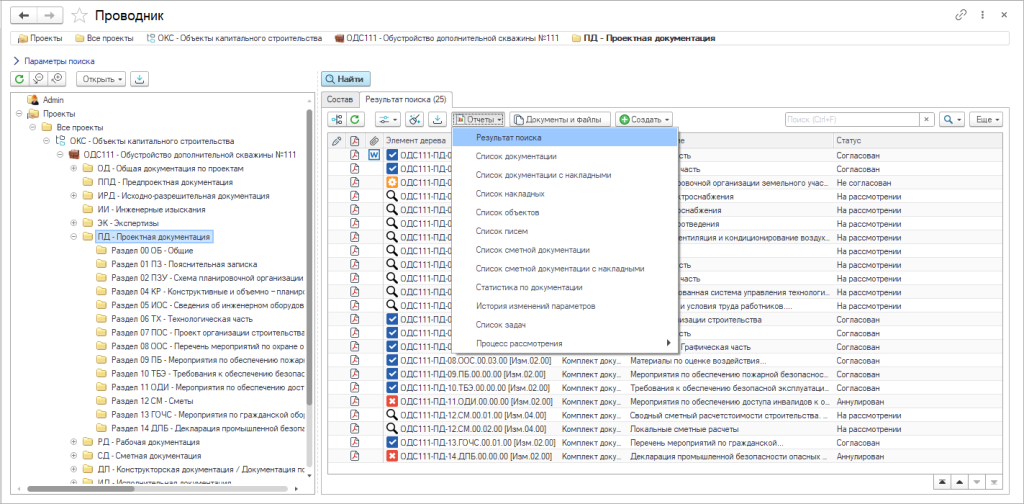Click the tree structure icon in results toolbar
Viewport: 1024px width, 504px height.
(x=337, y=119)
